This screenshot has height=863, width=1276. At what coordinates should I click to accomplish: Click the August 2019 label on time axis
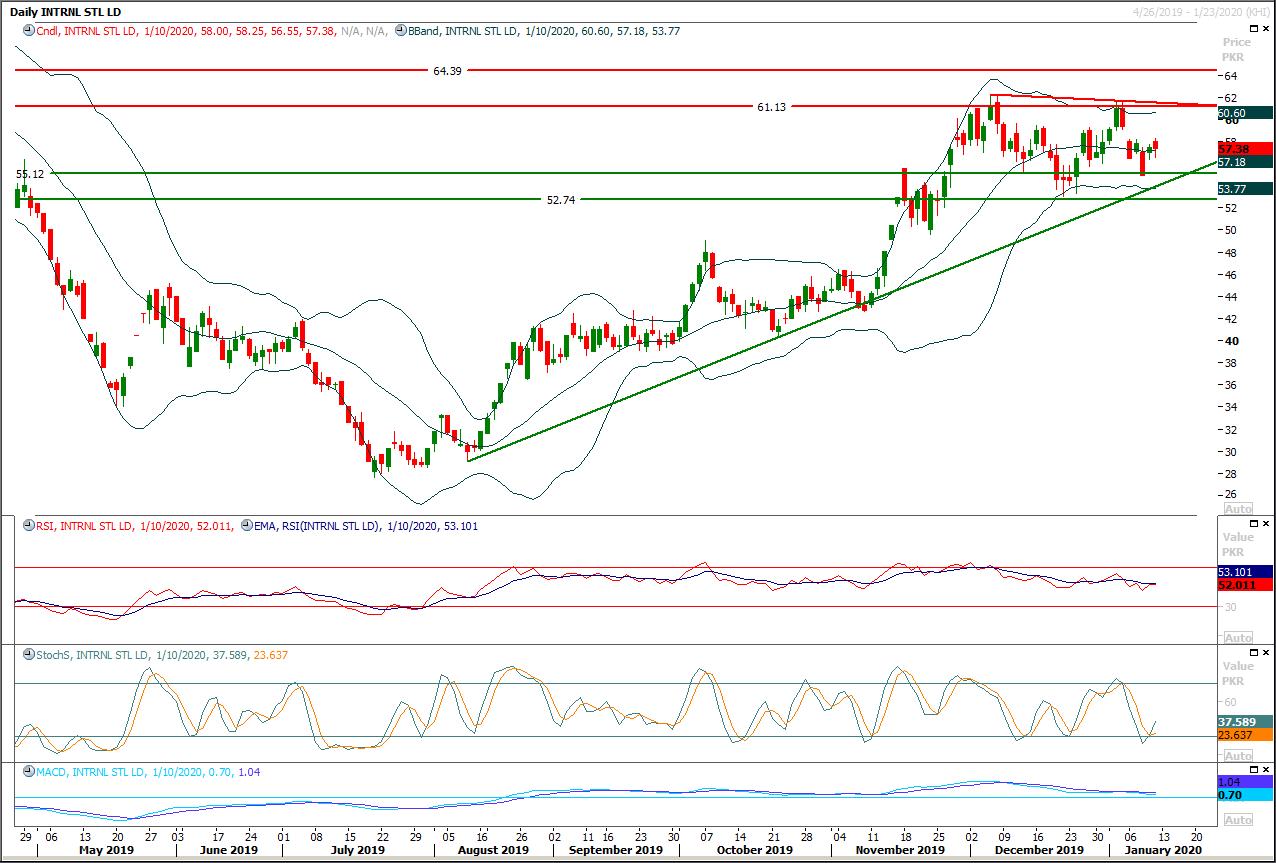[x=491, y=850]
